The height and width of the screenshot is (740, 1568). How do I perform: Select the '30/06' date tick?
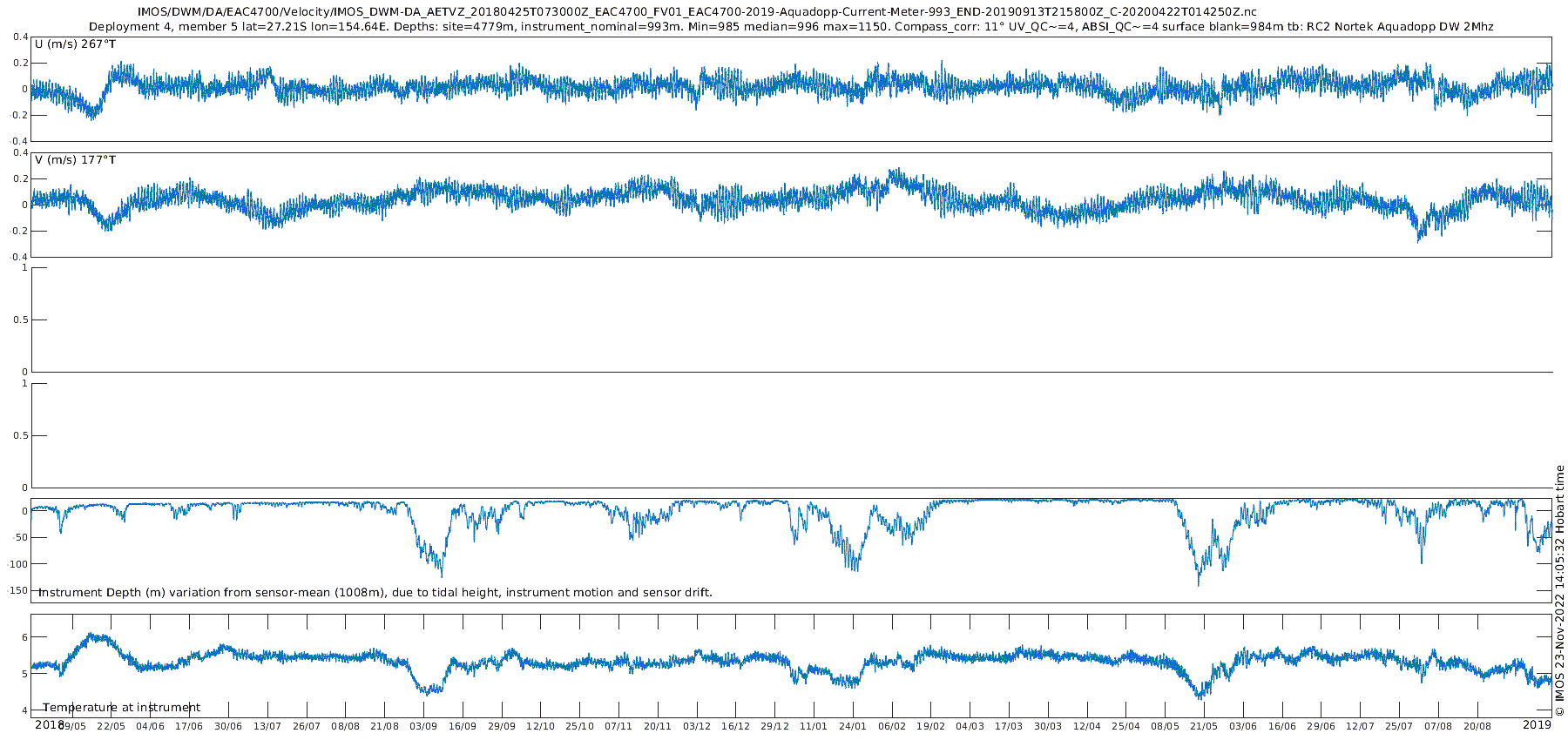point(228,726)
